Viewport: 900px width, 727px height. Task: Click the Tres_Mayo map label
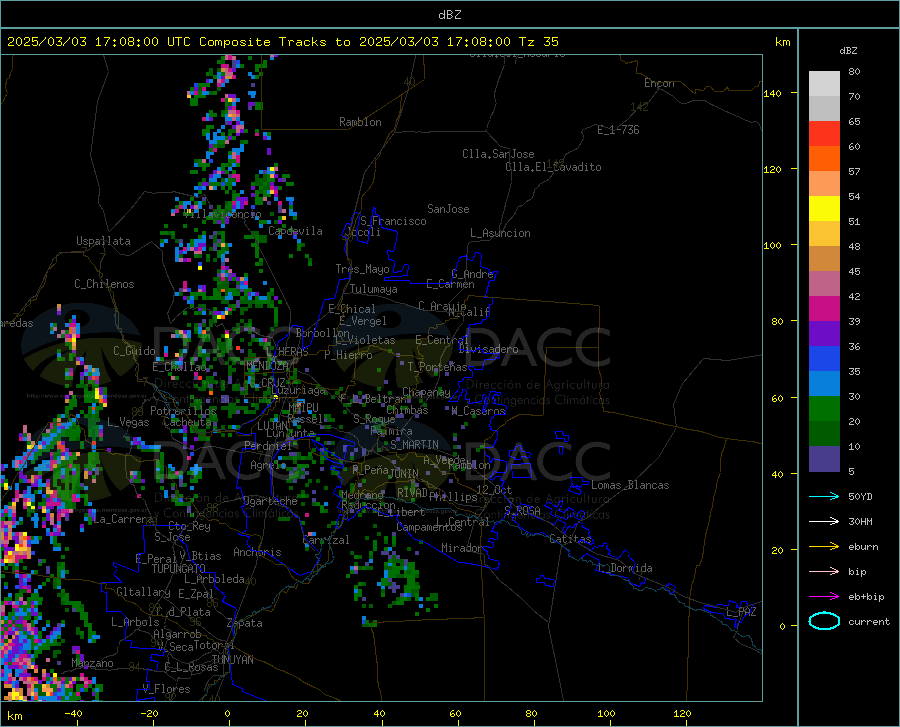[x=362, y=269]
